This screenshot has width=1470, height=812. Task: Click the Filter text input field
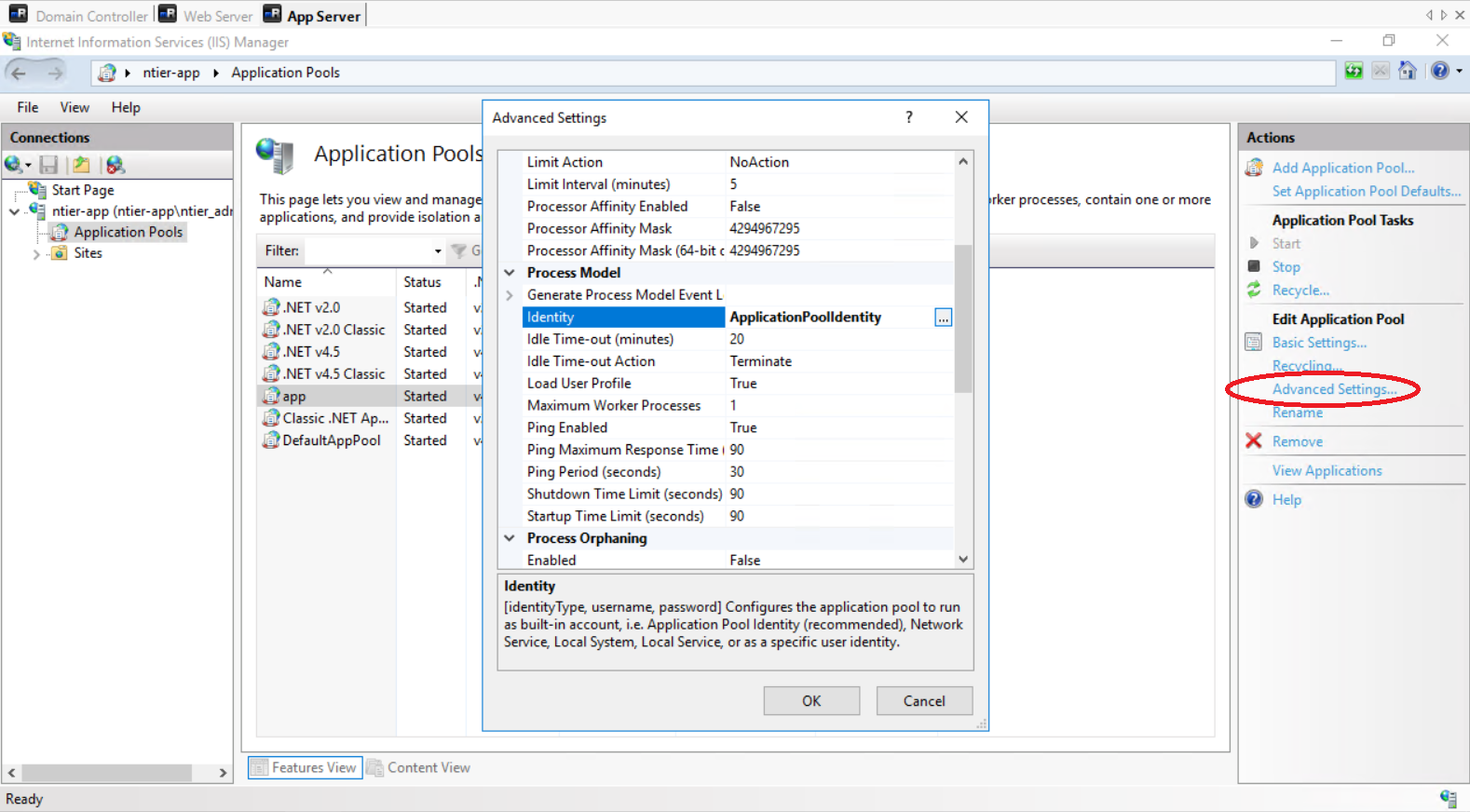(x=369, y=250)
